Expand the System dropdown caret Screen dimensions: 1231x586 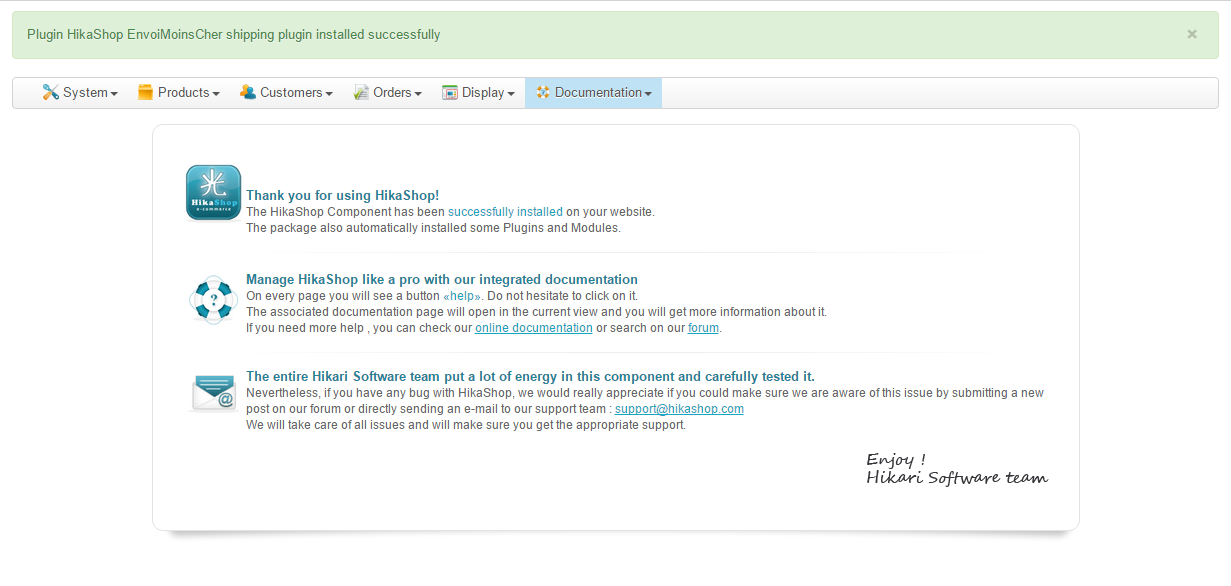click(114, 94)
